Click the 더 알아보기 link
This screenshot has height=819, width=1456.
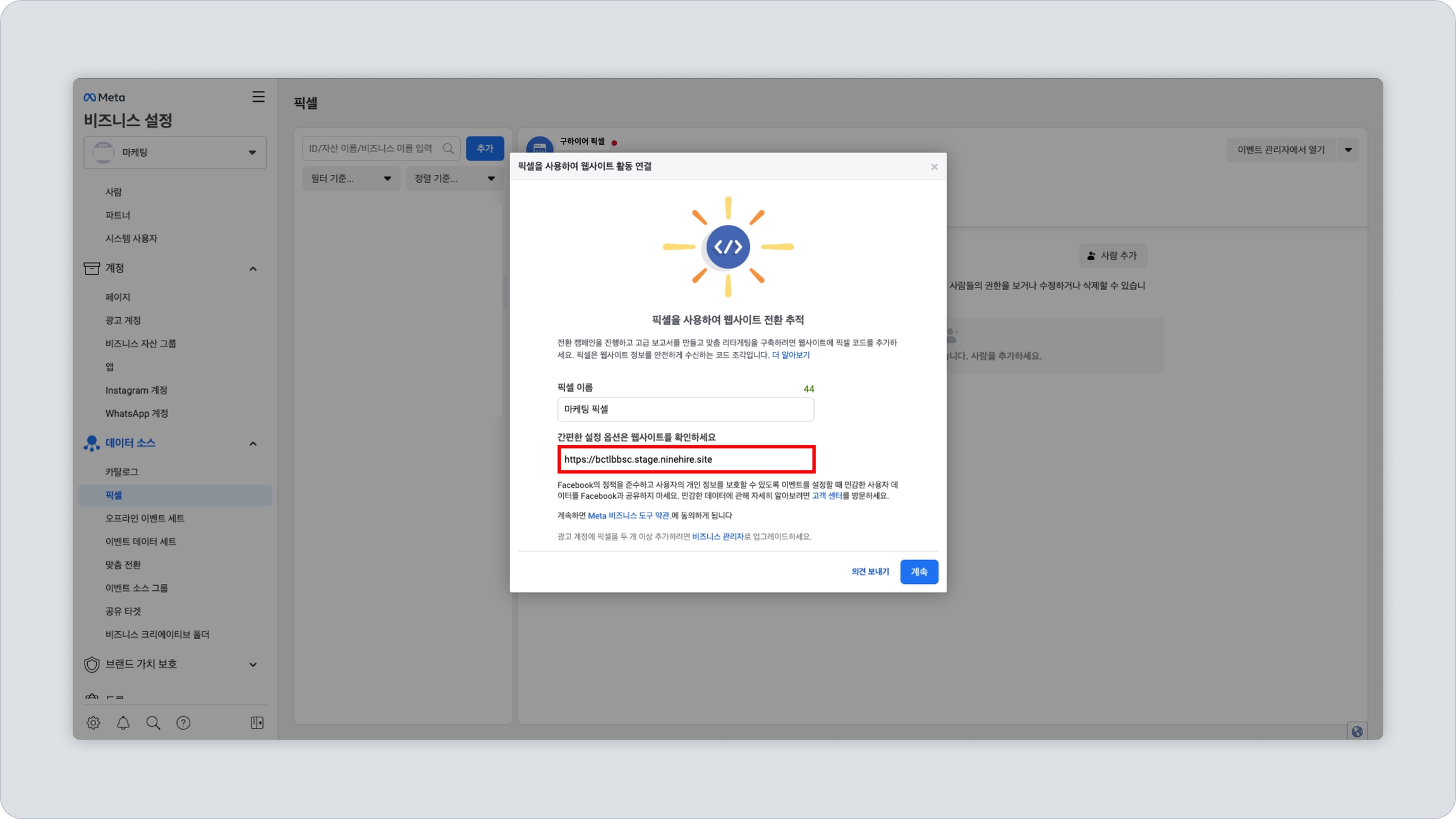791,355
